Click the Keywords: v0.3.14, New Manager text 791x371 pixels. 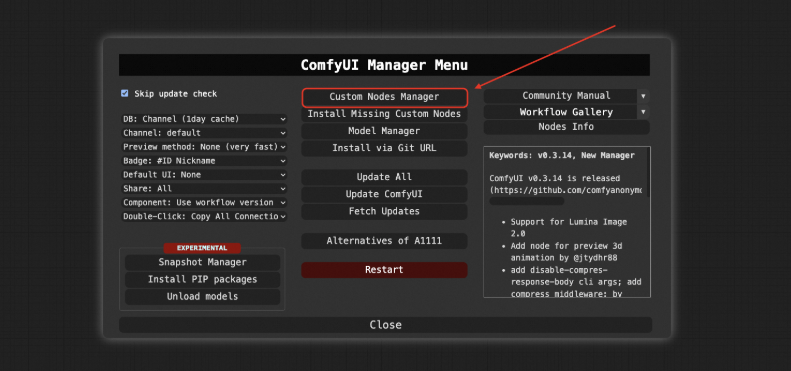[x=562, y=155]
